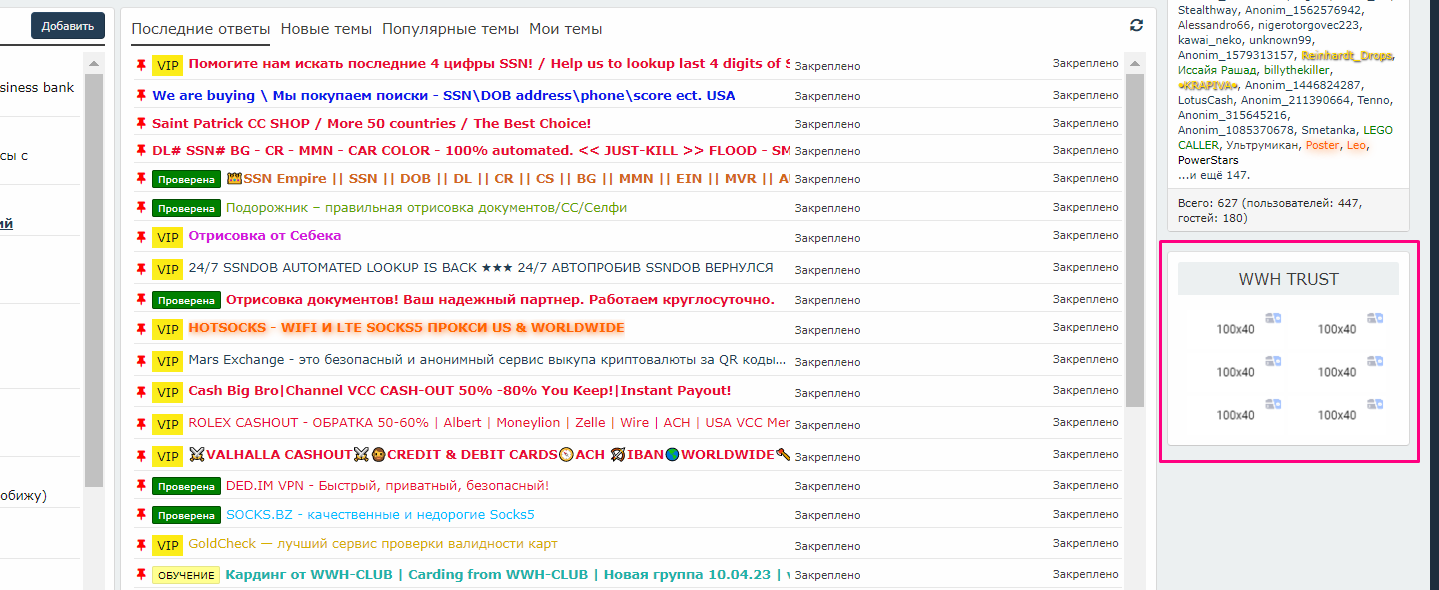Image resolution: width=1439 pixels, height=590 pixels.
Task: Click the yellow ОБУЧЕНИЕ badge
Action: click(185, 576)
